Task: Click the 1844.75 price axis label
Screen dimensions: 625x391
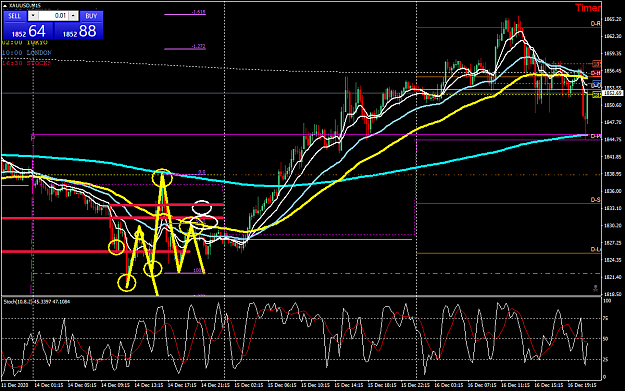Action: (x=612, y=140)
